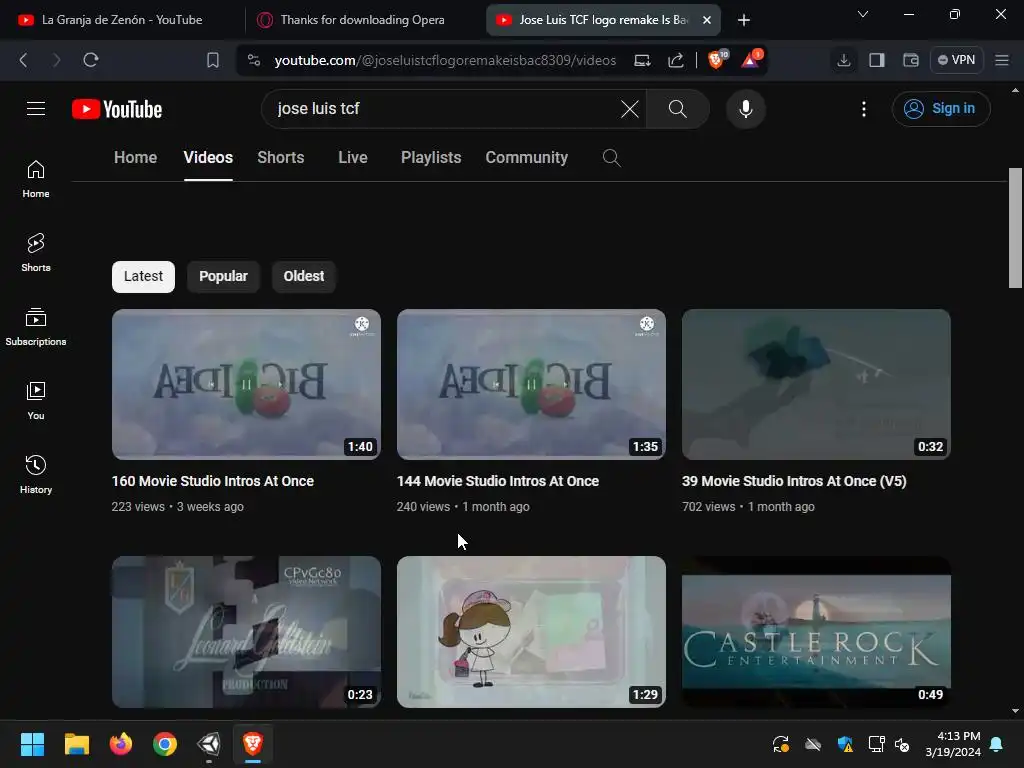Open the YouTube guide hamburger menu
1024x768 pixels.
coord(36,108)
